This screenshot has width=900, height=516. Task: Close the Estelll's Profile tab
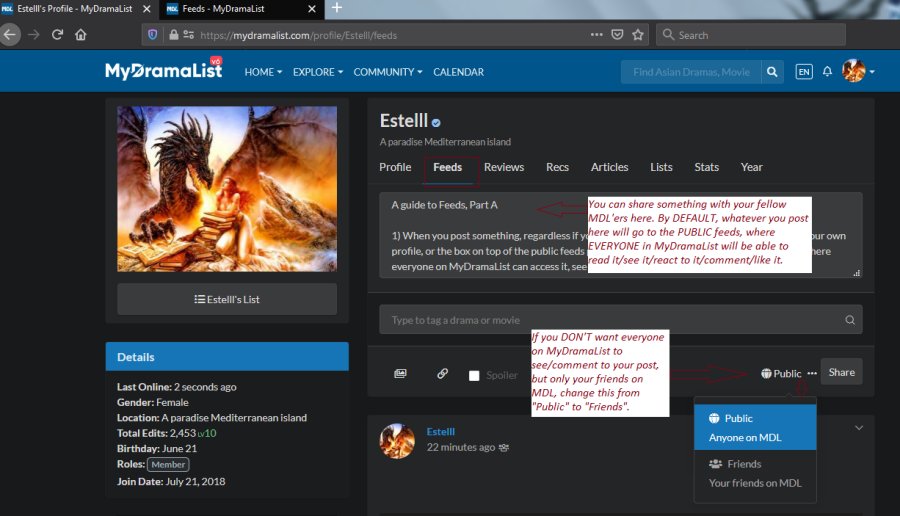coord(146,9)
